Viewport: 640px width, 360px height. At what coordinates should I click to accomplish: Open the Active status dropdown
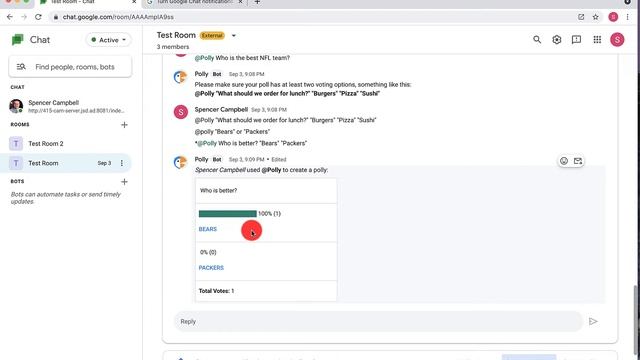point(109,40)
